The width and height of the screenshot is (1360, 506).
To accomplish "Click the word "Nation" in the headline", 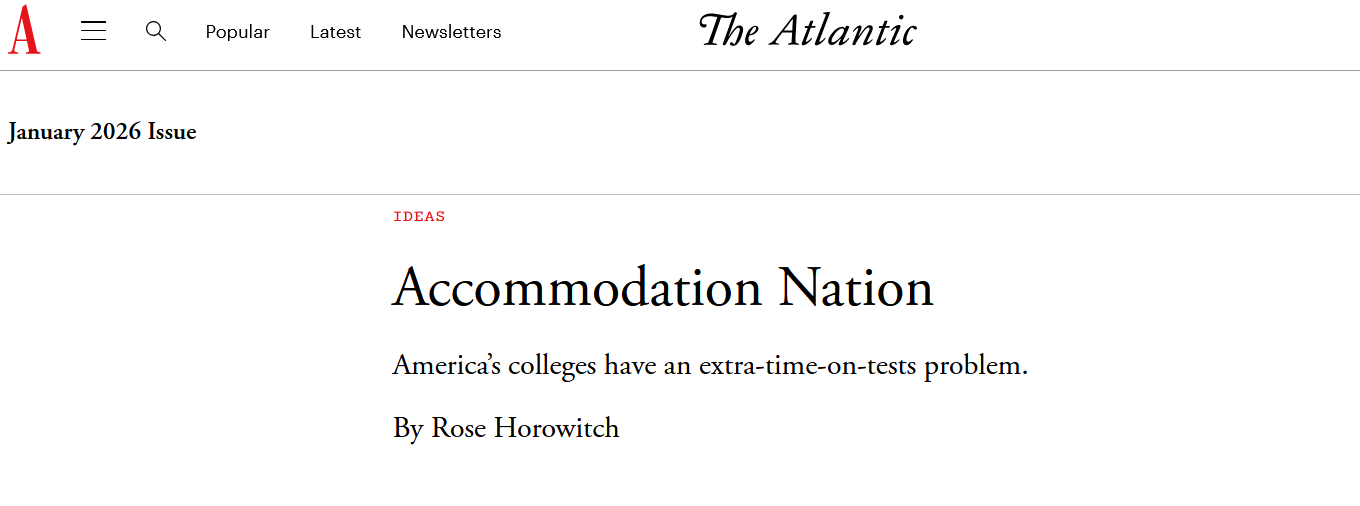I will coord(855,288).
